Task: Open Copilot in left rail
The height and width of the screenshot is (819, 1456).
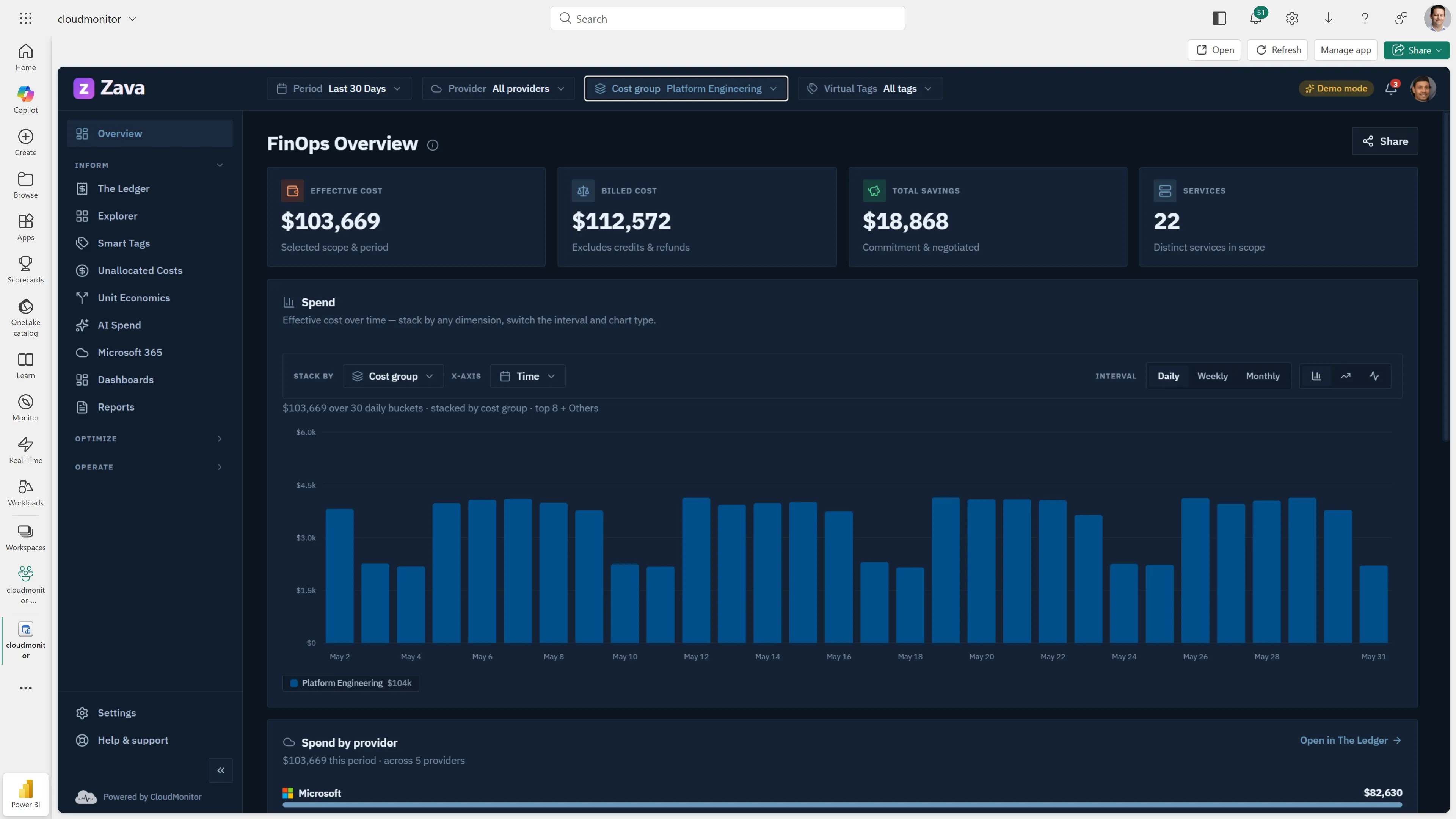Action: coord(25,99)
